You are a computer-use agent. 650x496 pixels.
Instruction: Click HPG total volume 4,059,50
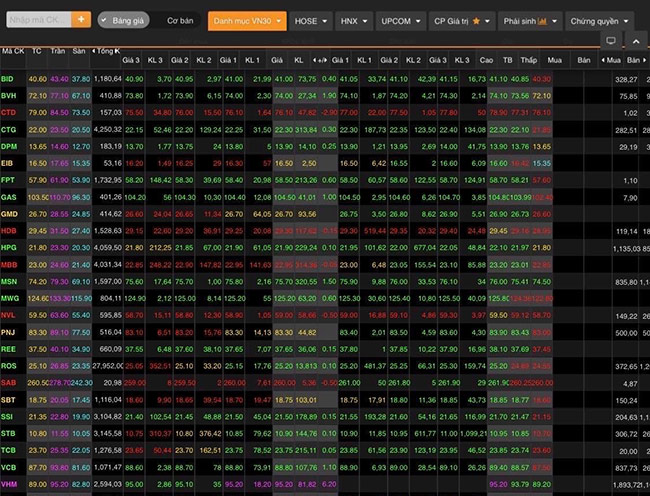tap(108, 247)
